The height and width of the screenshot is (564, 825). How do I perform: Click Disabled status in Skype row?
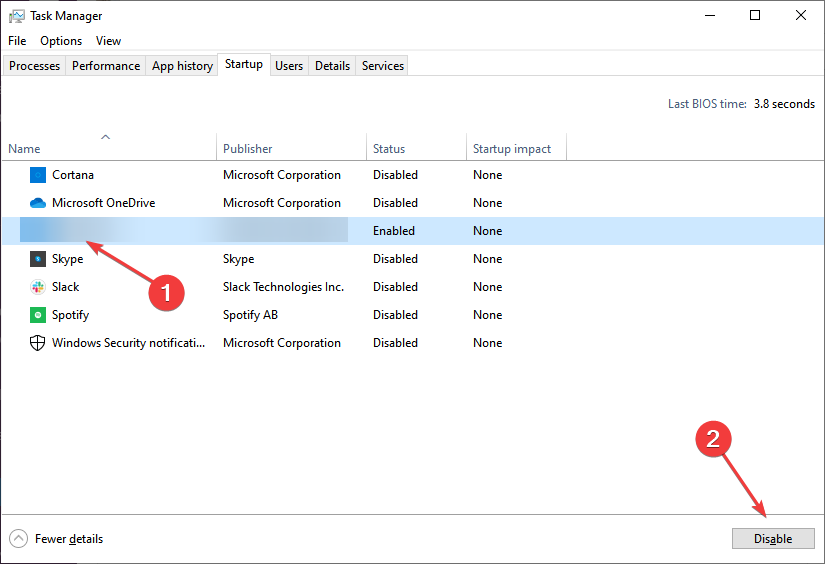point(395,259)
